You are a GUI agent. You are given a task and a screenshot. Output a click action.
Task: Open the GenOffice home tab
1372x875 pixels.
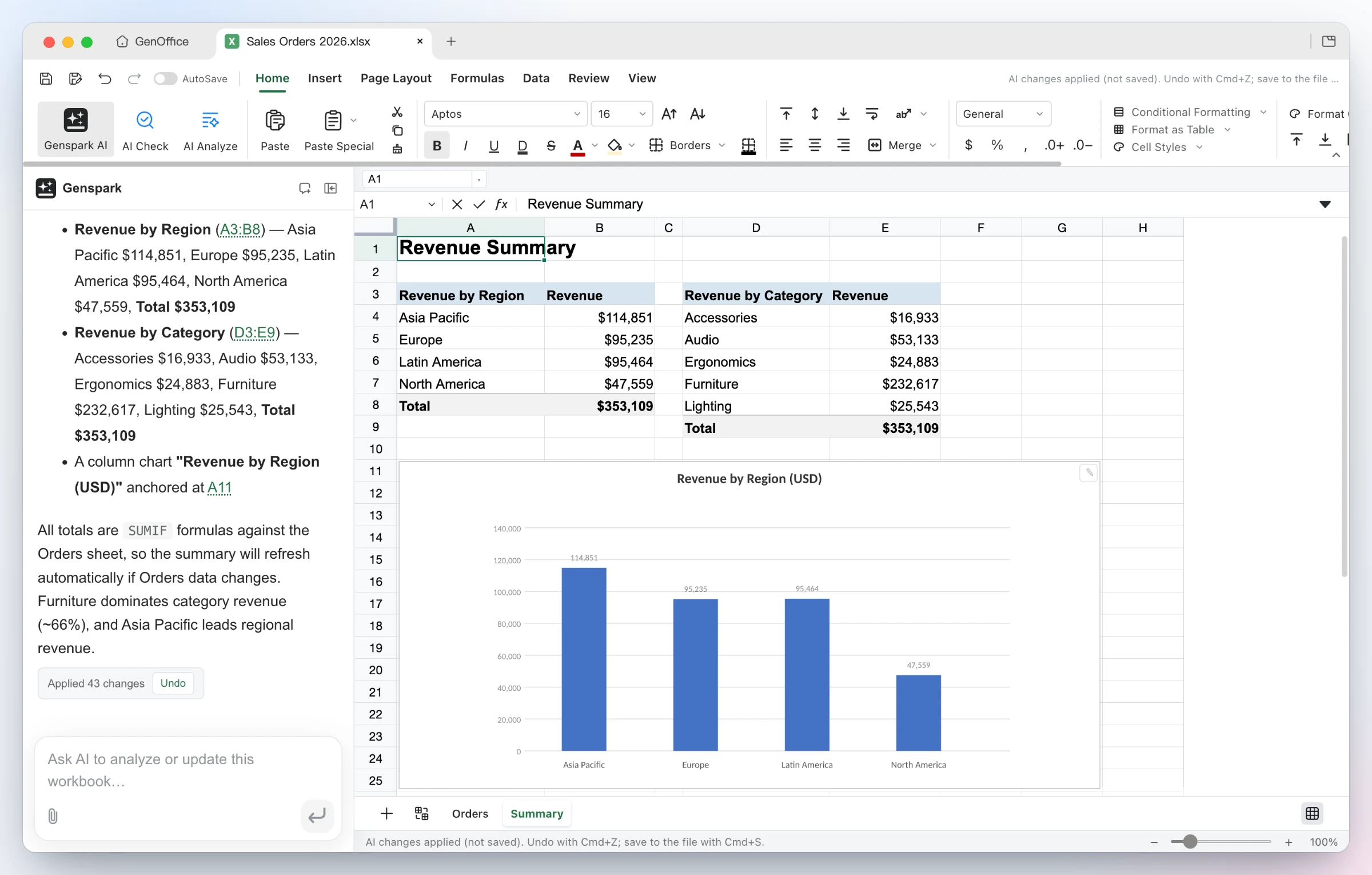click(153, 41)
